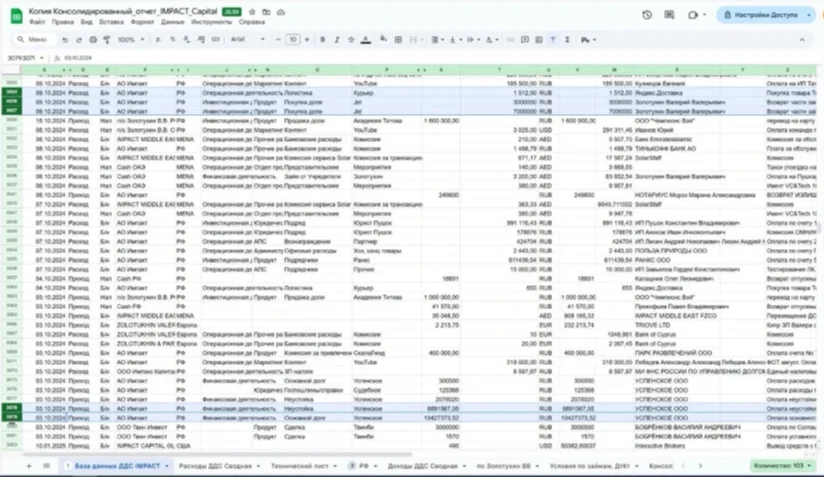Toggle the filter button in the toolbar

pos(553,40)
